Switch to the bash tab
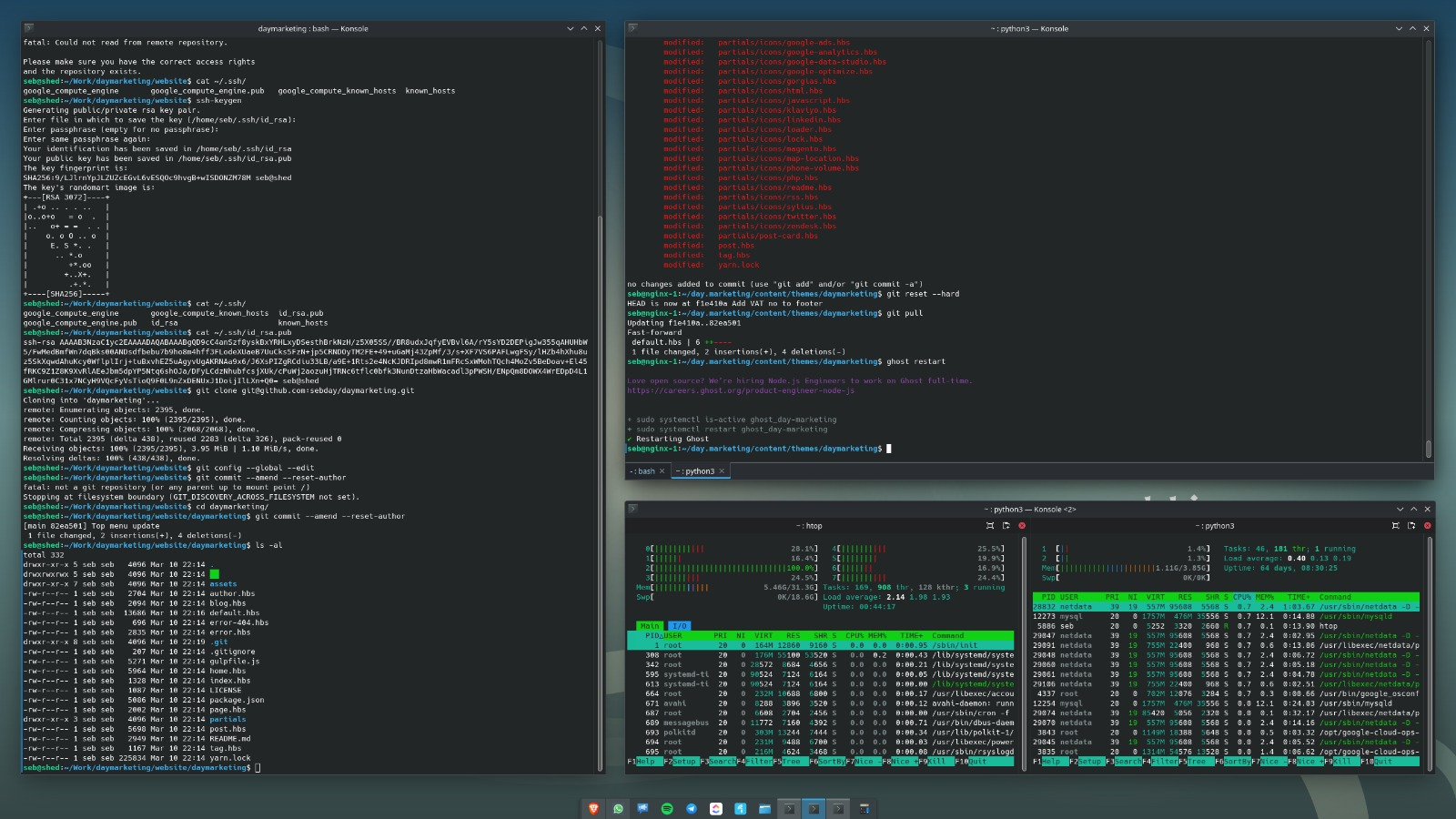The image size is (1456, 819). 644,471
